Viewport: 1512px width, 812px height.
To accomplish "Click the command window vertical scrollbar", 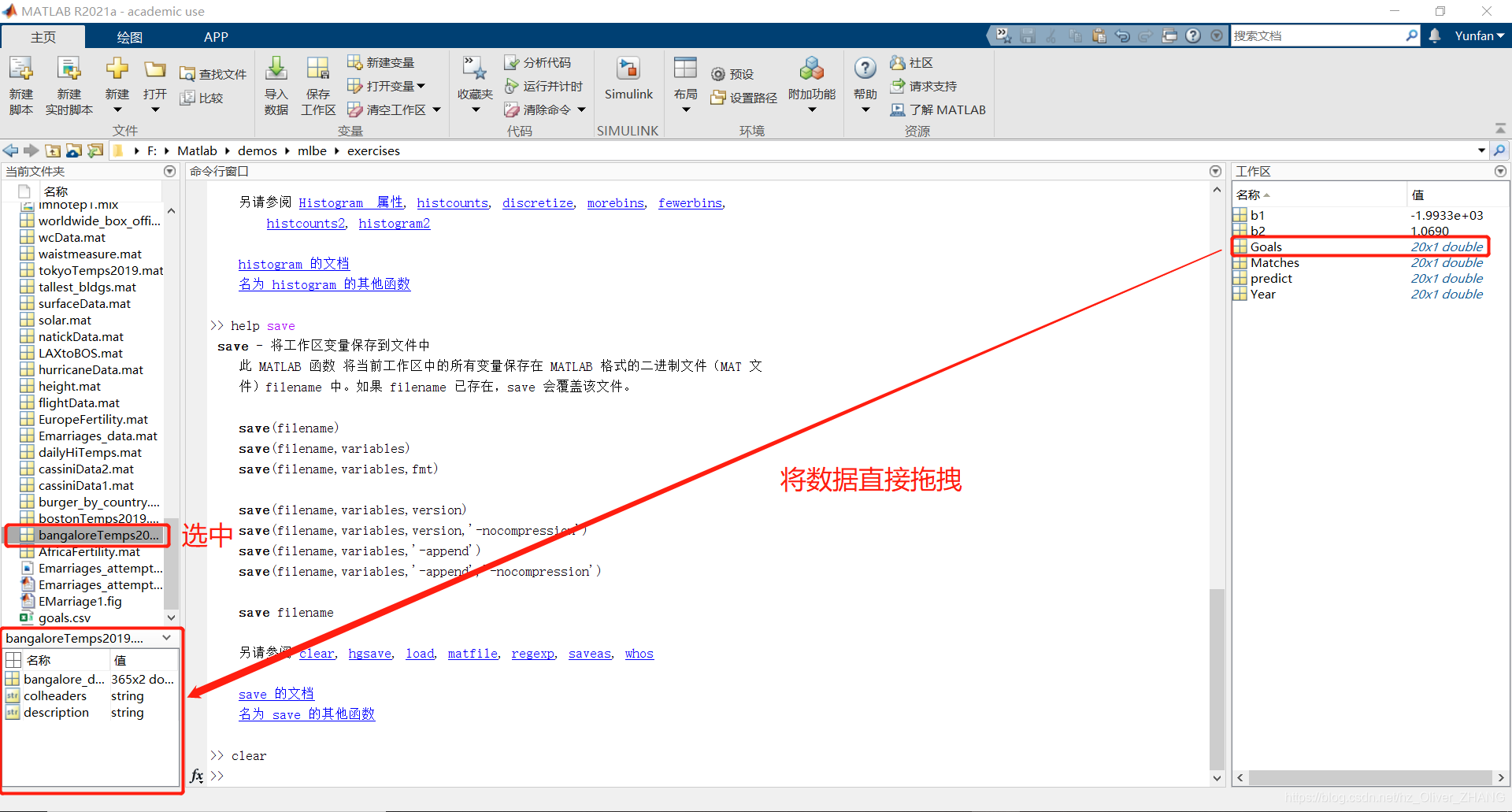I will click(1217, 679).
